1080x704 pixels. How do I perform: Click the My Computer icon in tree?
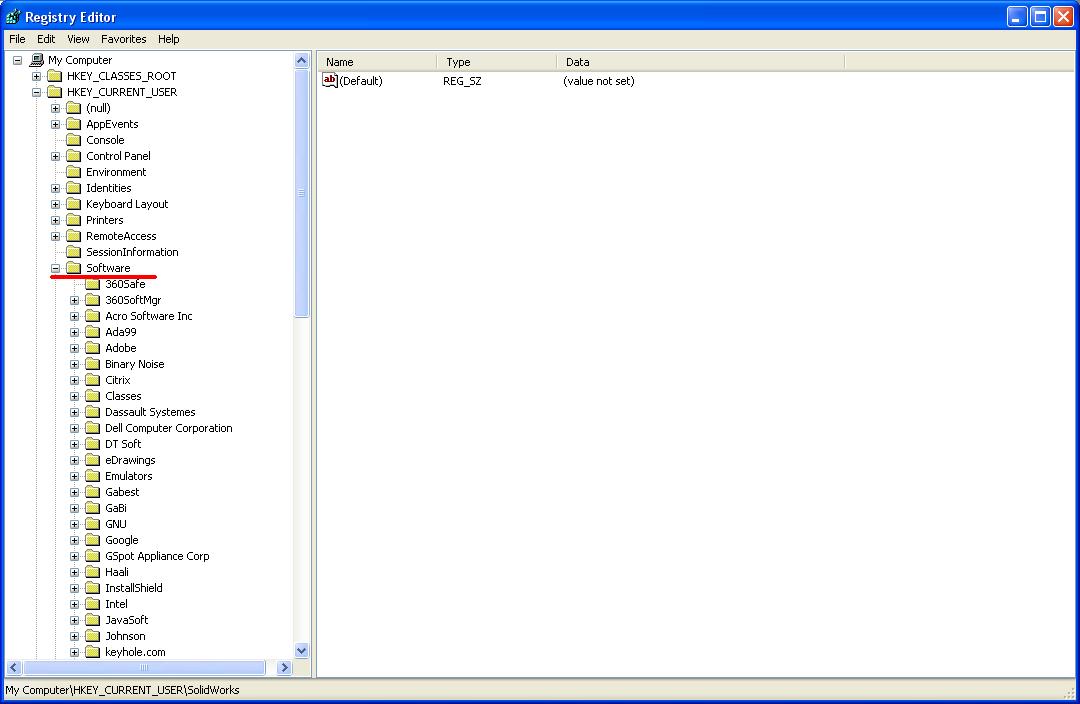click(37, 60)
